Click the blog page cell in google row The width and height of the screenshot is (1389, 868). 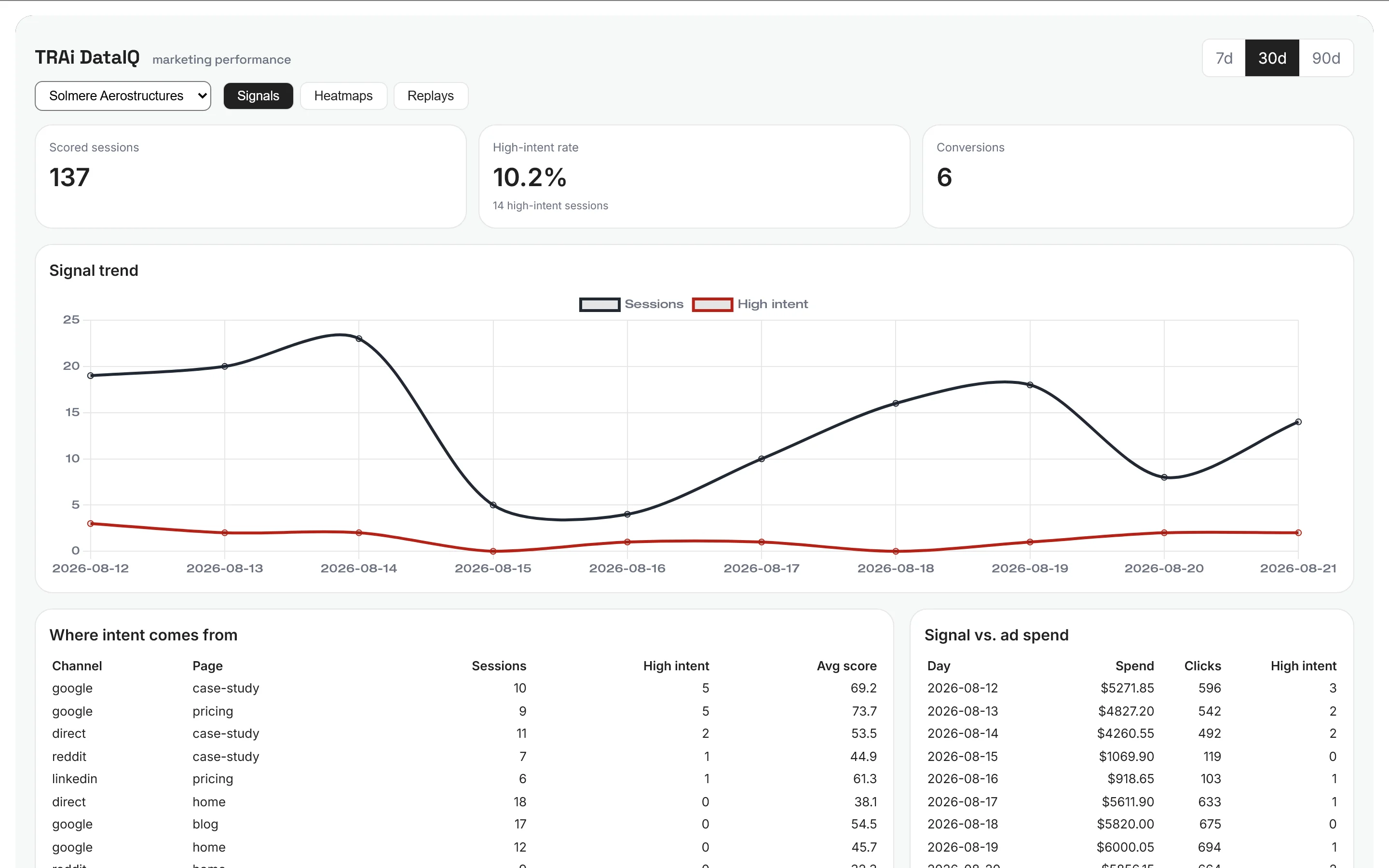[x=205, y=825]
